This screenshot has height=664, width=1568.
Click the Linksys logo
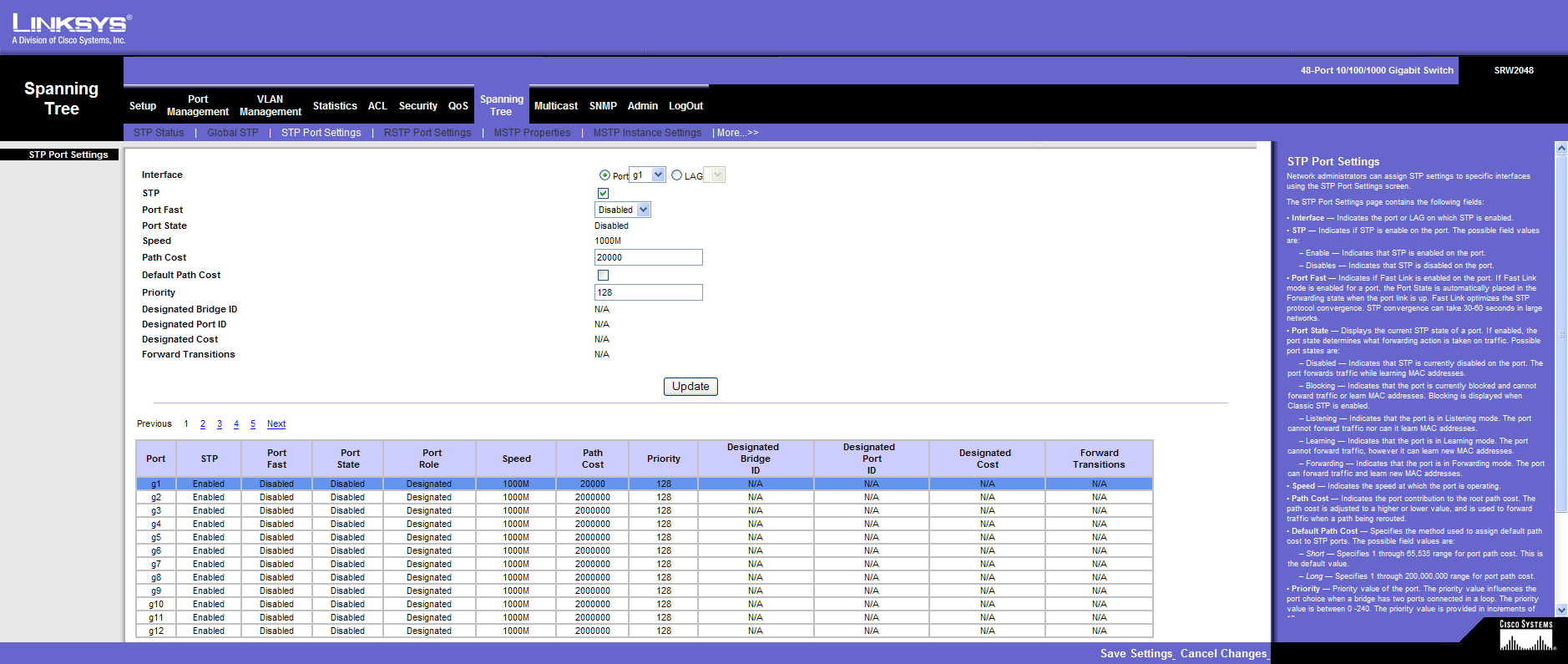(71, 28)
